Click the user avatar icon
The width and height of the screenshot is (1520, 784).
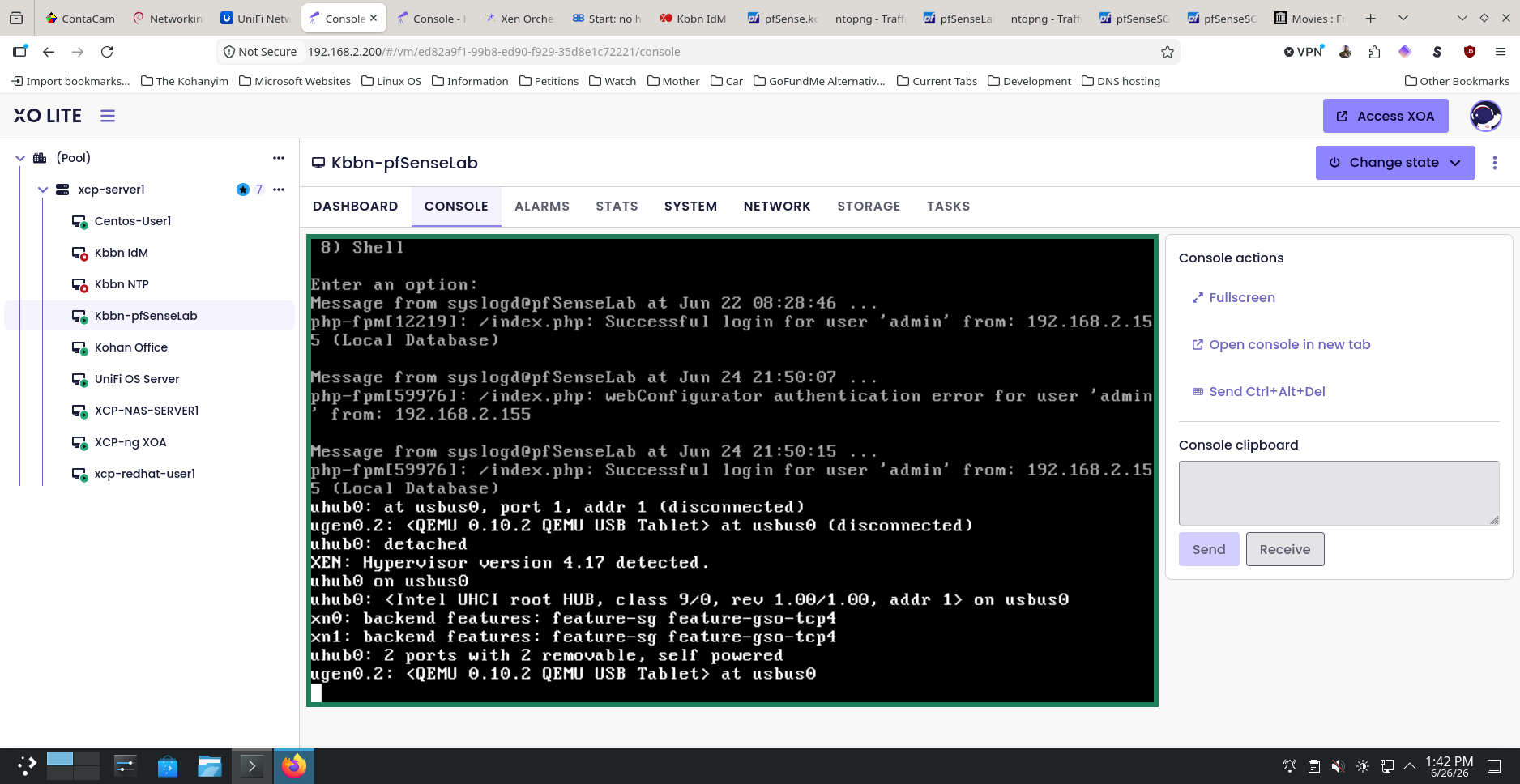1485,116
